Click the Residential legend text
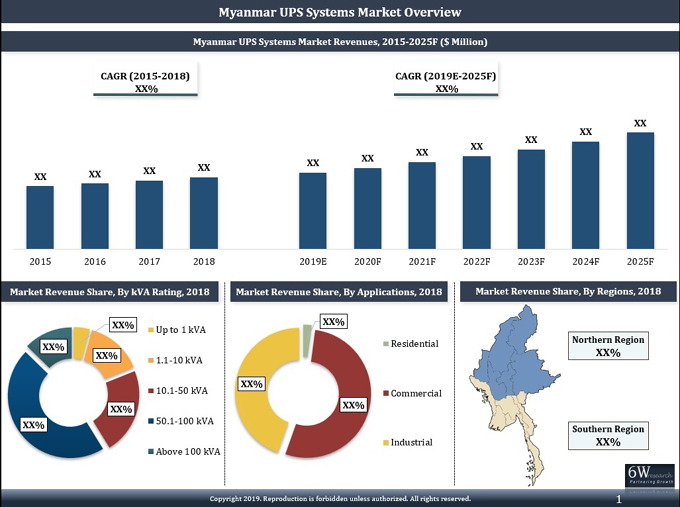The height and width of the screenshot is (507, 680). coord(415,344)
